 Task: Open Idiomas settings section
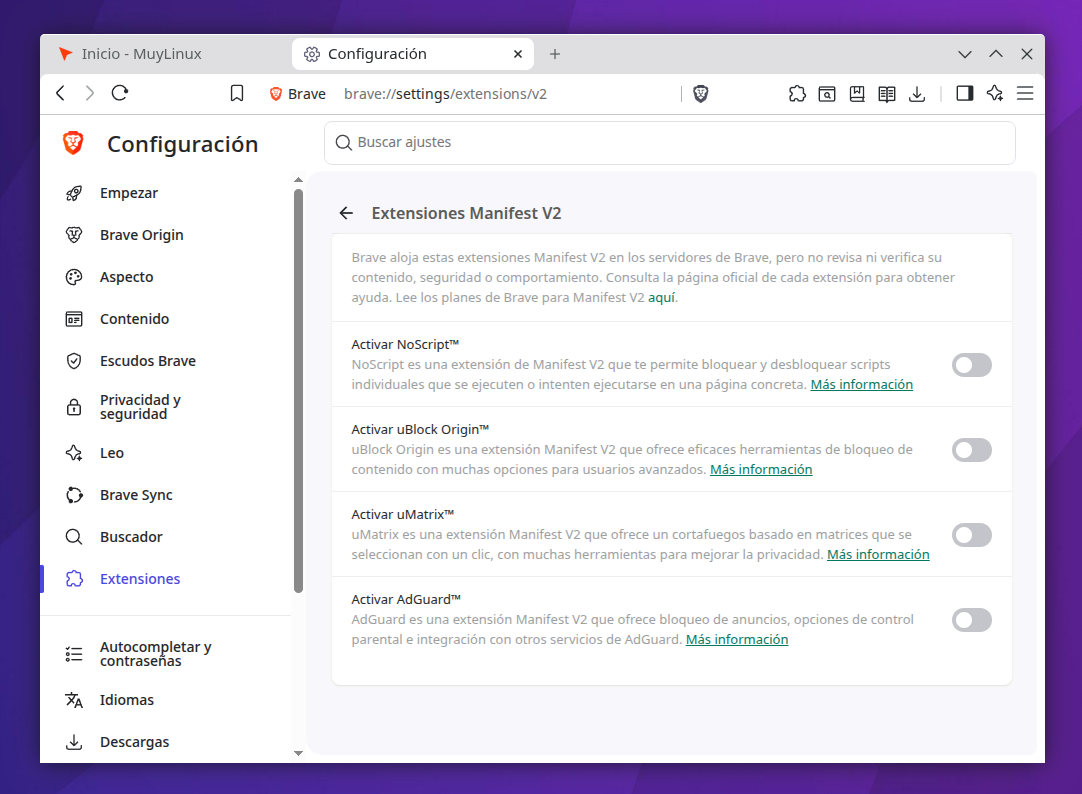127,700
